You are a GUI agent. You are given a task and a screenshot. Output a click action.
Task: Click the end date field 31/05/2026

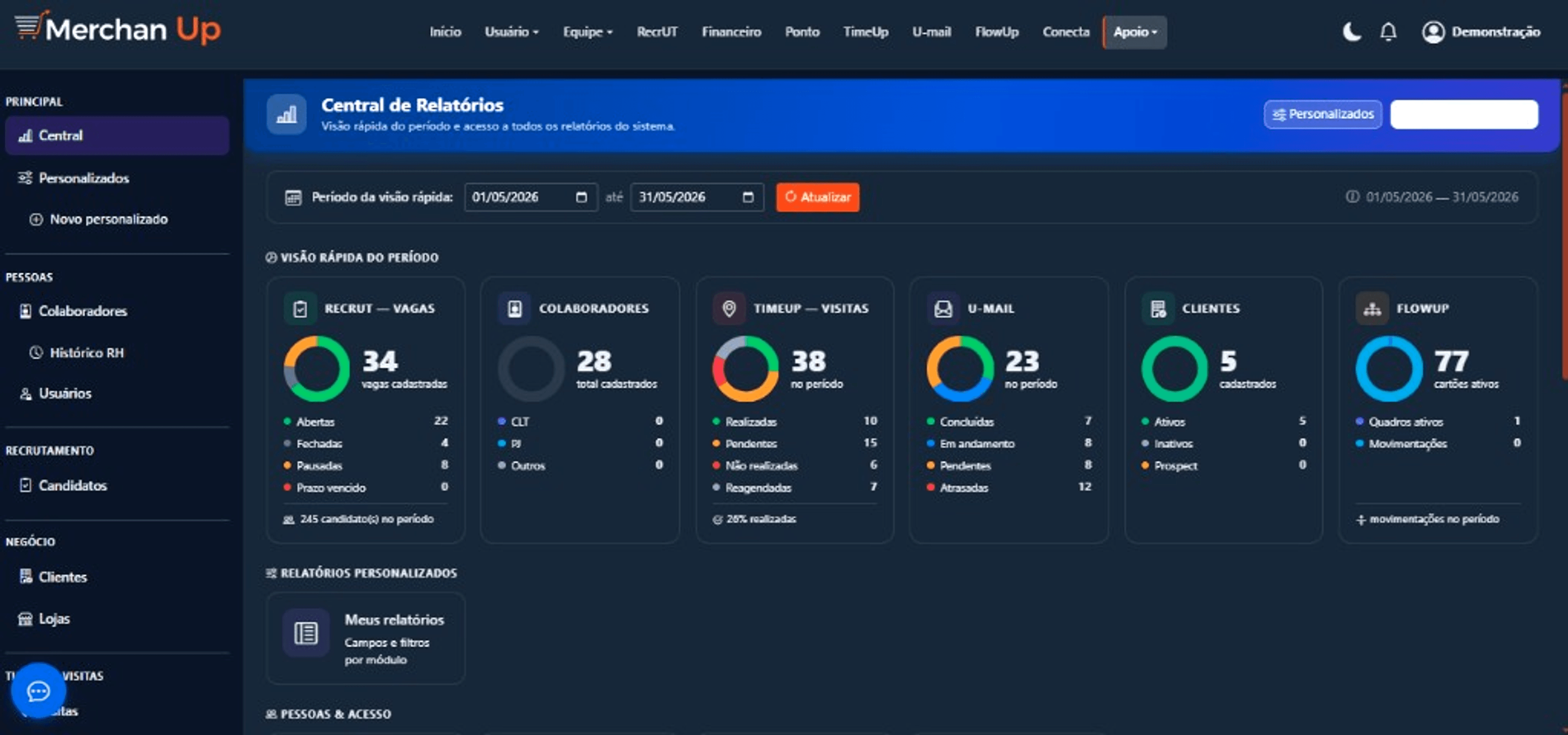pos(696,197)
